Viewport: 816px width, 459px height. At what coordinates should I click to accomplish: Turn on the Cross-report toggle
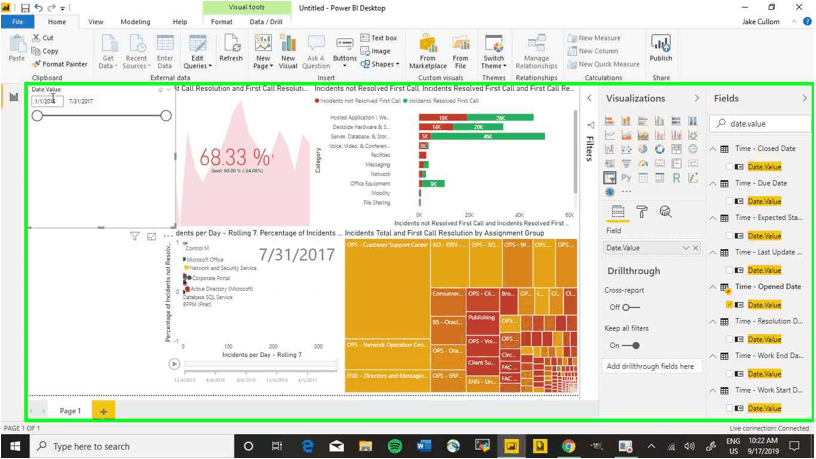[631, 307]
